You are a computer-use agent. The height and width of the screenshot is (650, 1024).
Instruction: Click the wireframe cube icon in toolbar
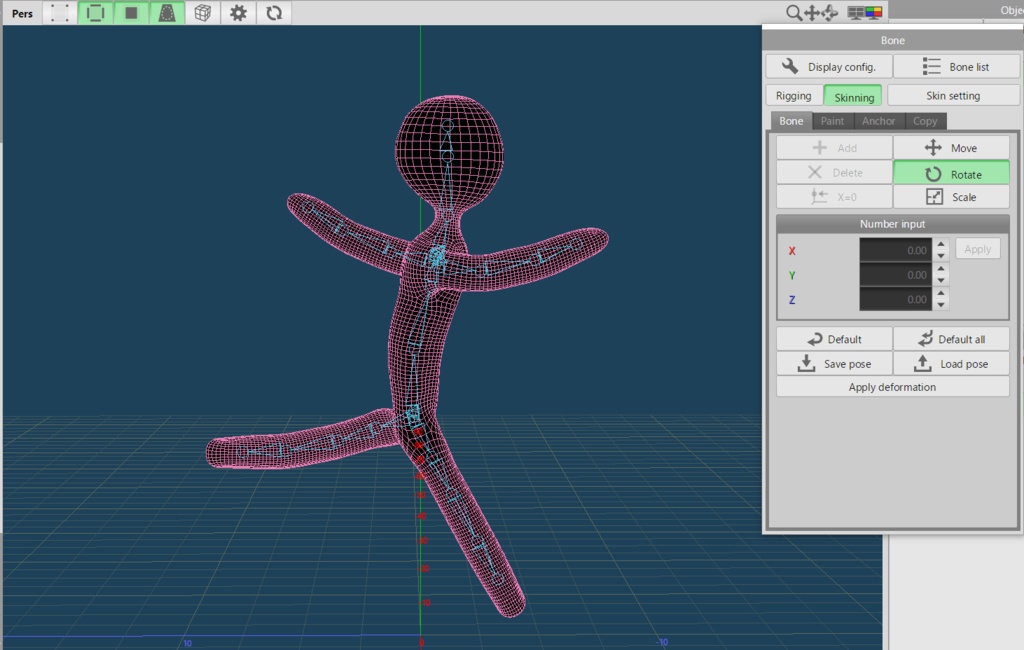tap(203, 13)
